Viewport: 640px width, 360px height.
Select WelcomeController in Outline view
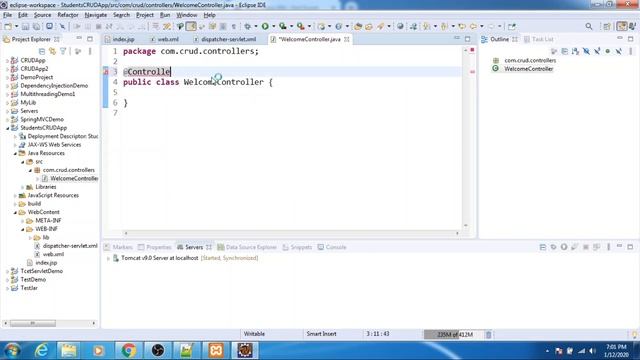(x=529, y=69)
